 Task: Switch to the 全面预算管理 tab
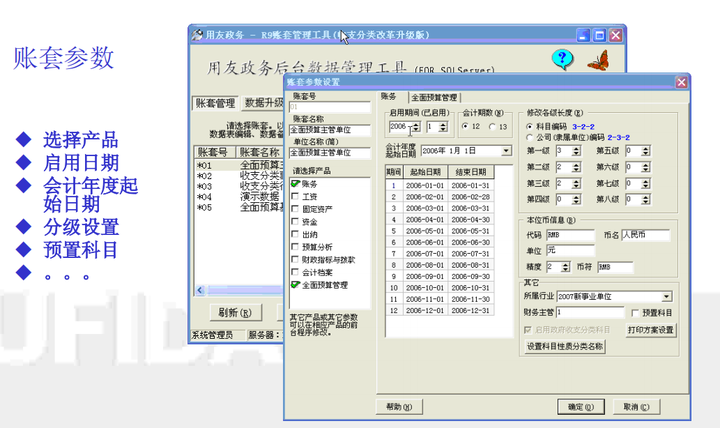[x=434, y=97]
